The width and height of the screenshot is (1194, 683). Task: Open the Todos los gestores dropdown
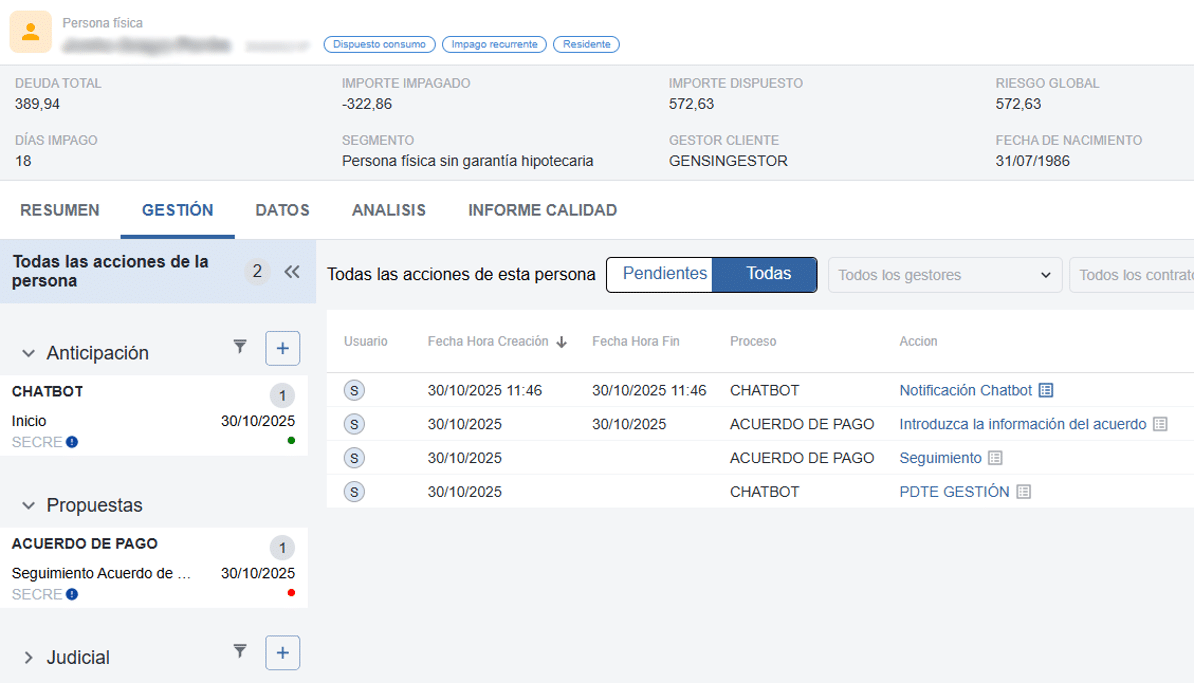(x=944, y=275)
